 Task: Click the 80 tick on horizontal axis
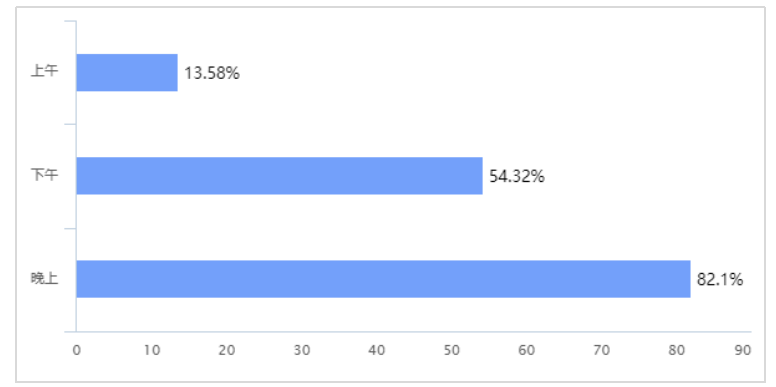tap(677, 350)
